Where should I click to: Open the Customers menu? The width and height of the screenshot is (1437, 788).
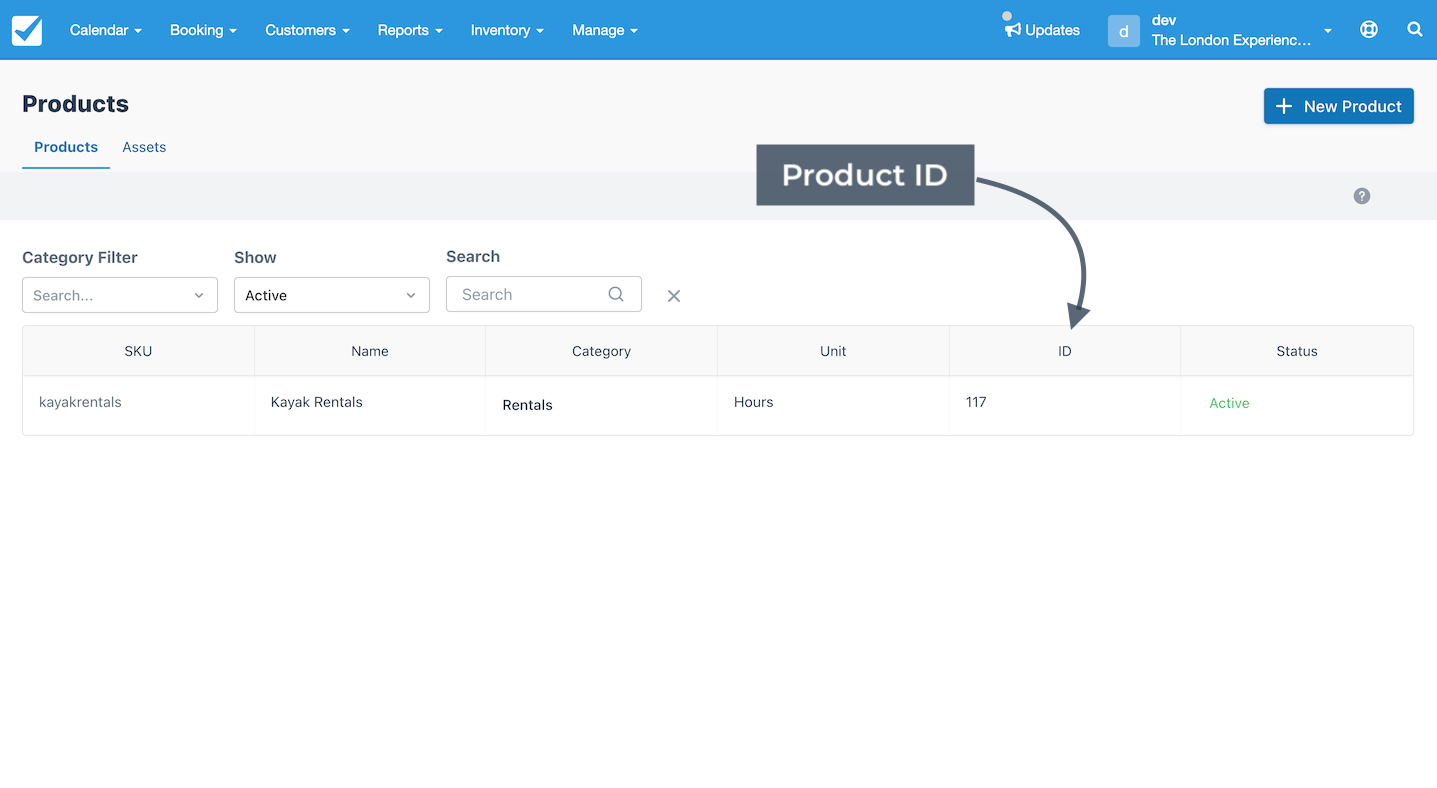point(307,30)
